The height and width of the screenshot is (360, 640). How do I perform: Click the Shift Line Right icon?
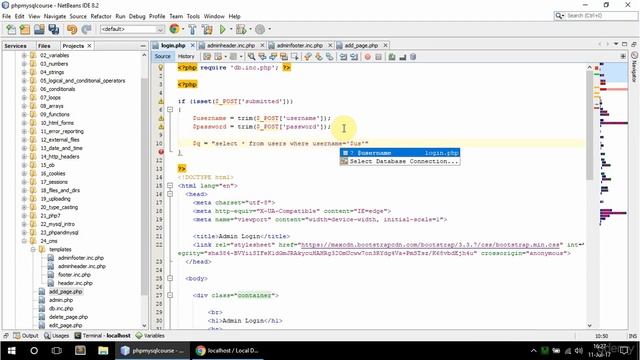354,57
